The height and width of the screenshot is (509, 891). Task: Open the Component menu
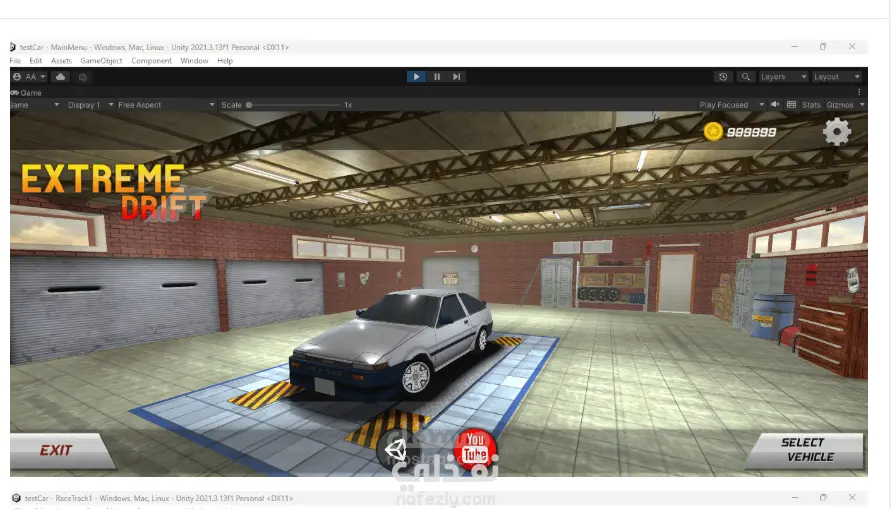point(151,61)
